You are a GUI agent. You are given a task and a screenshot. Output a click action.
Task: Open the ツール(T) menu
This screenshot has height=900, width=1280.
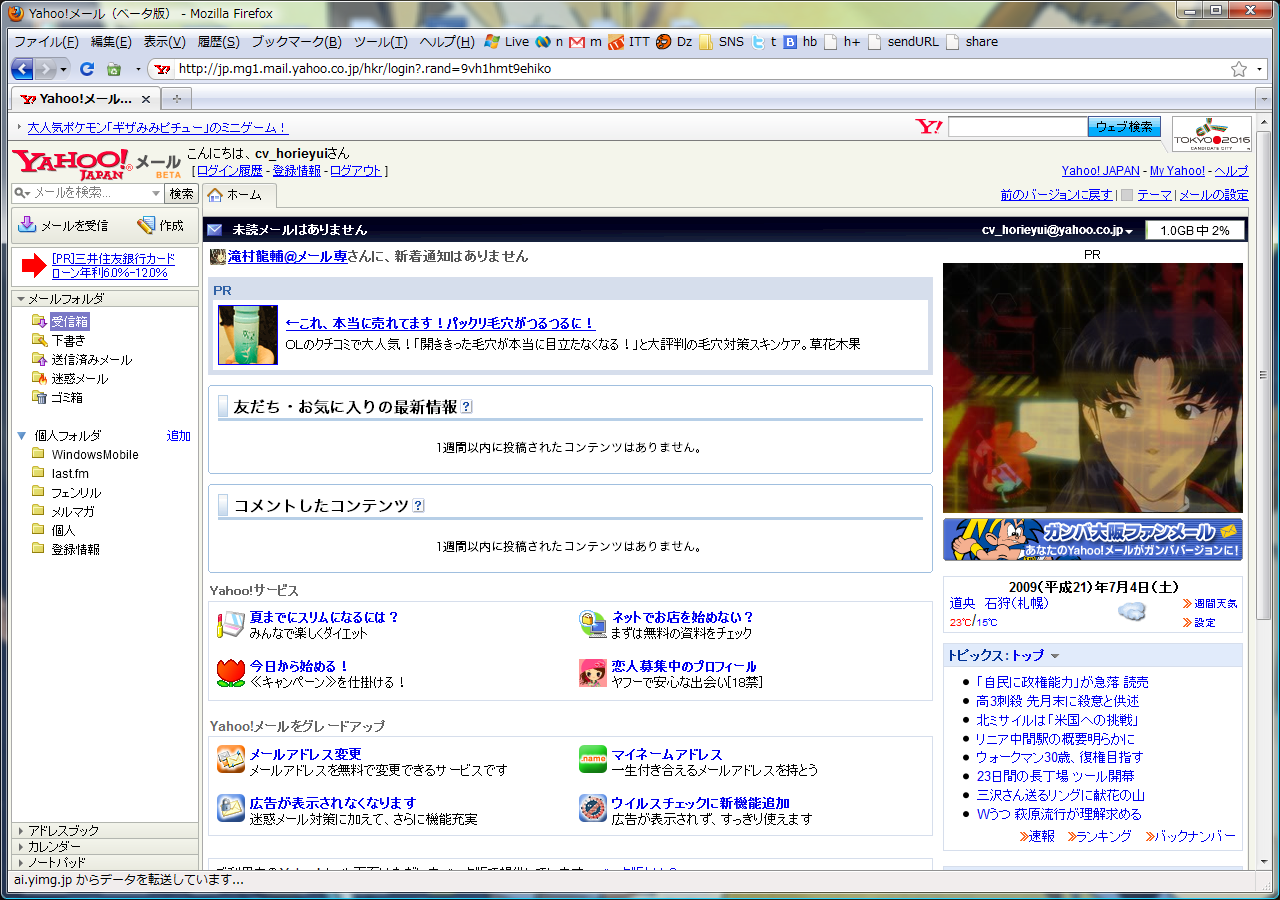point(381,42)
